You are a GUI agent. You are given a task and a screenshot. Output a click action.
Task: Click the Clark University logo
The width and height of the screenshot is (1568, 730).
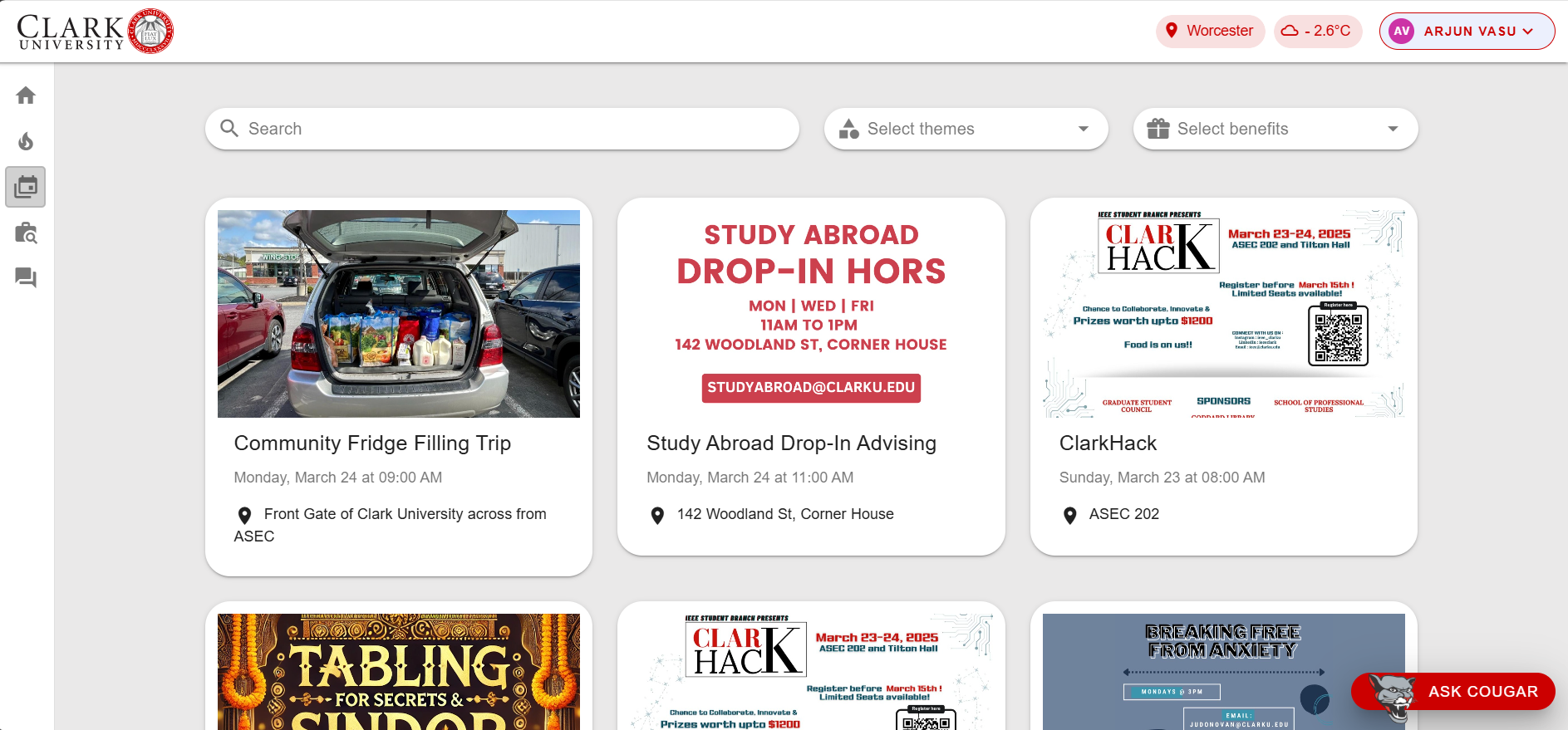click(x=96, y=32)
